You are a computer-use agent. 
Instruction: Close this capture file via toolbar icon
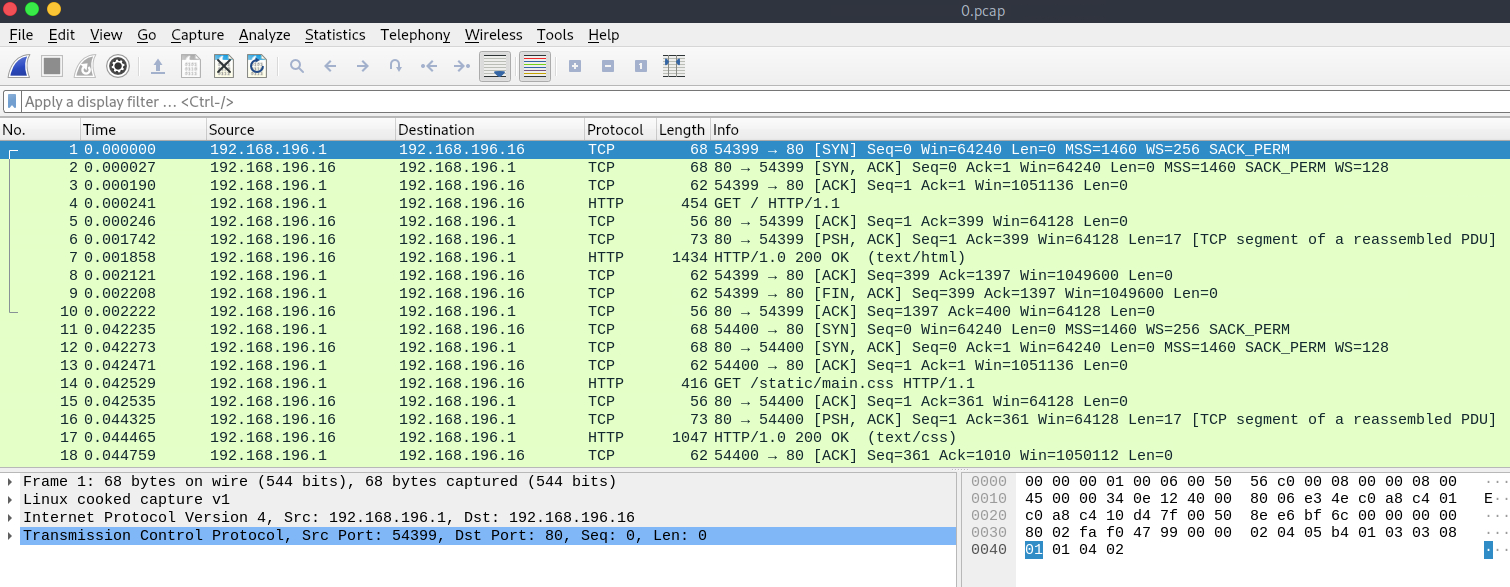tap(224, 67)
